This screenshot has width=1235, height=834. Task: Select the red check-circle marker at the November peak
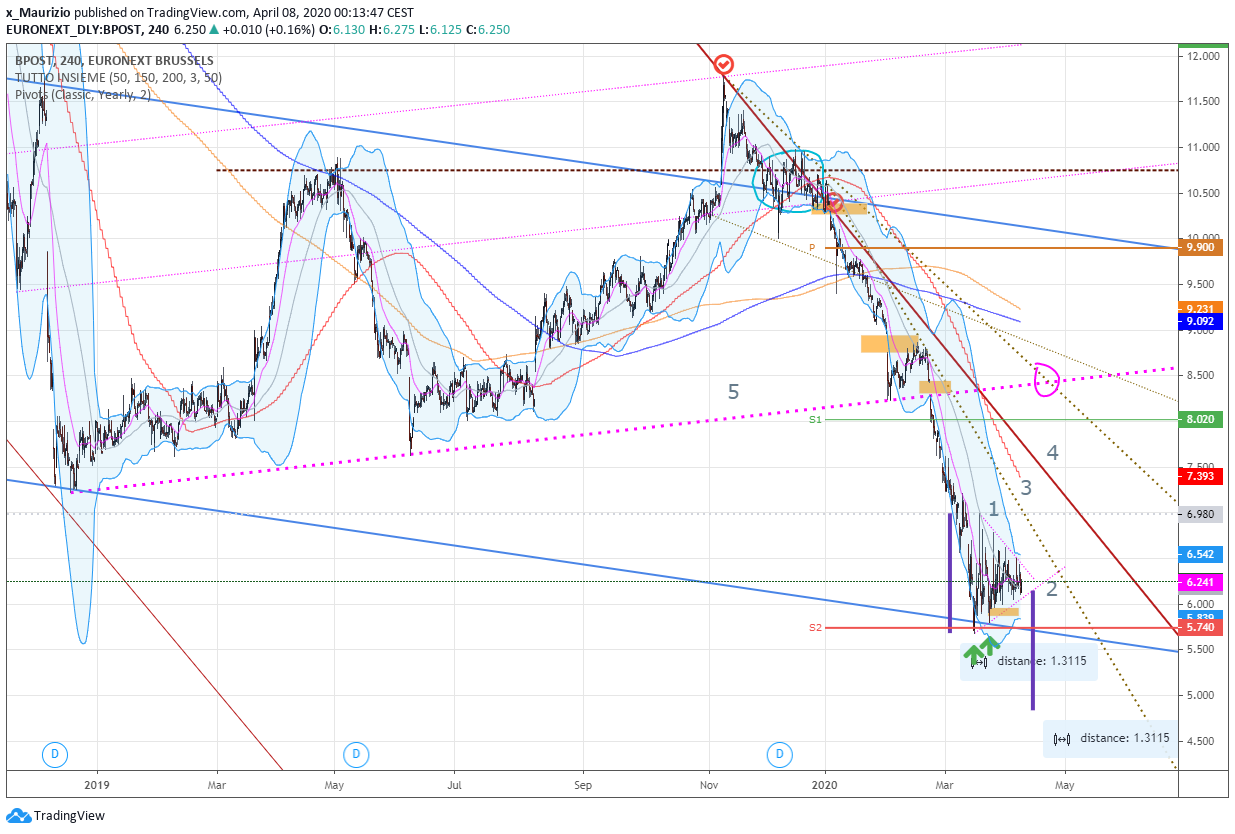pyautogui.click(x=725, y=65)
